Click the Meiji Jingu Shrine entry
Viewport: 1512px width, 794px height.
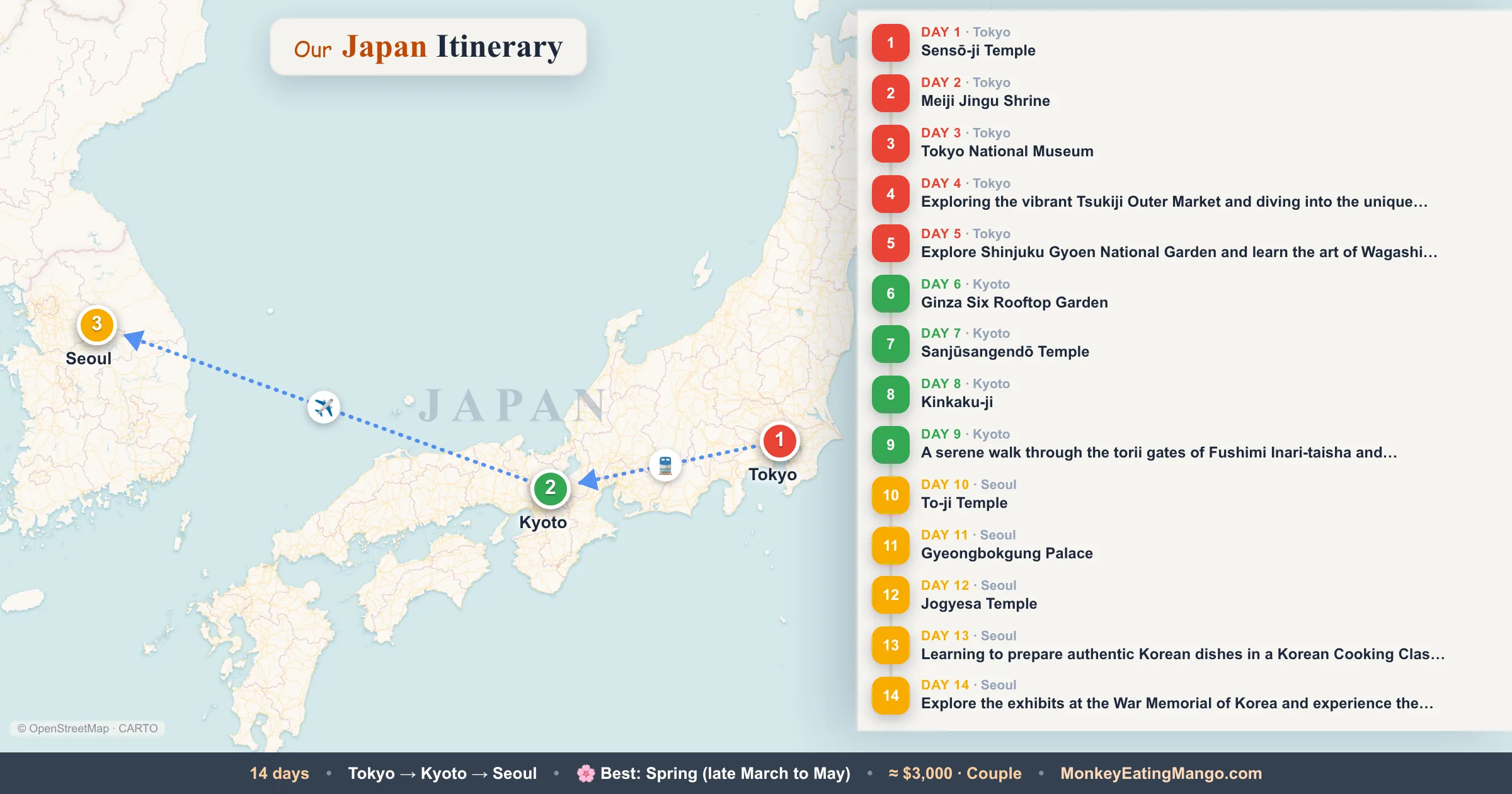[x=985, y=101]
